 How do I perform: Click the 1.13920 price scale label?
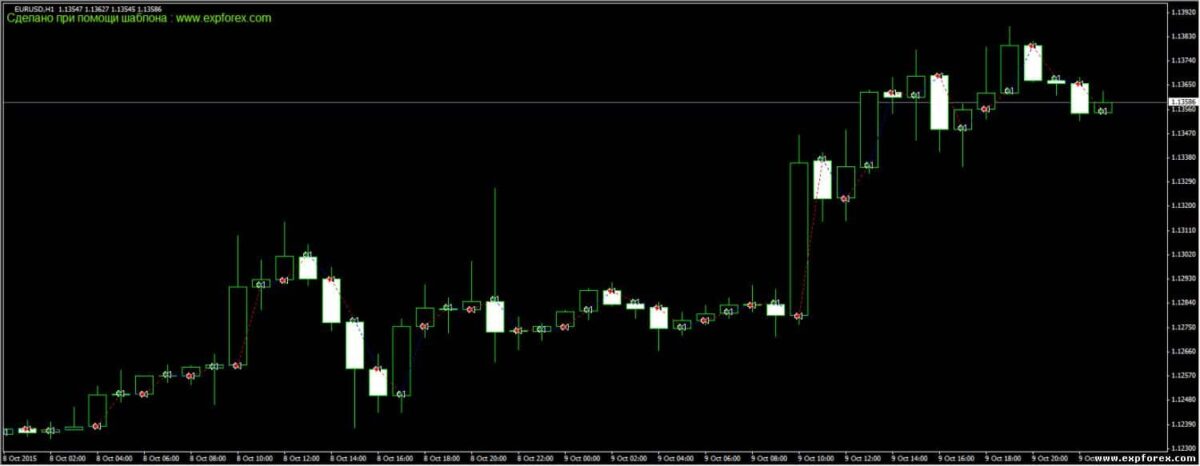[x=1183, y=12]
